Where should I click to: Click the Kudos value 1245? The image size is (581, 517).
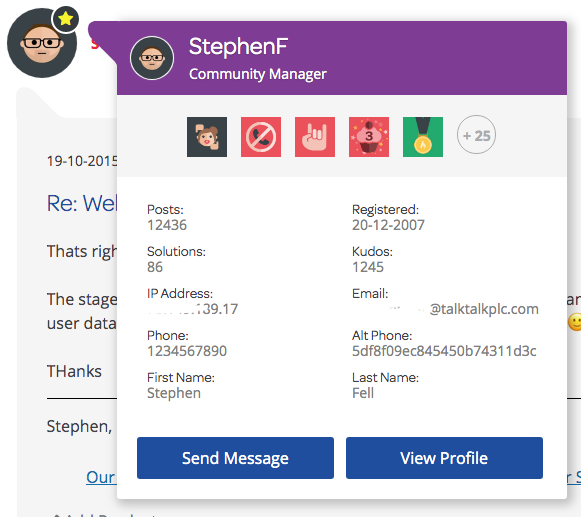(368, 267)
